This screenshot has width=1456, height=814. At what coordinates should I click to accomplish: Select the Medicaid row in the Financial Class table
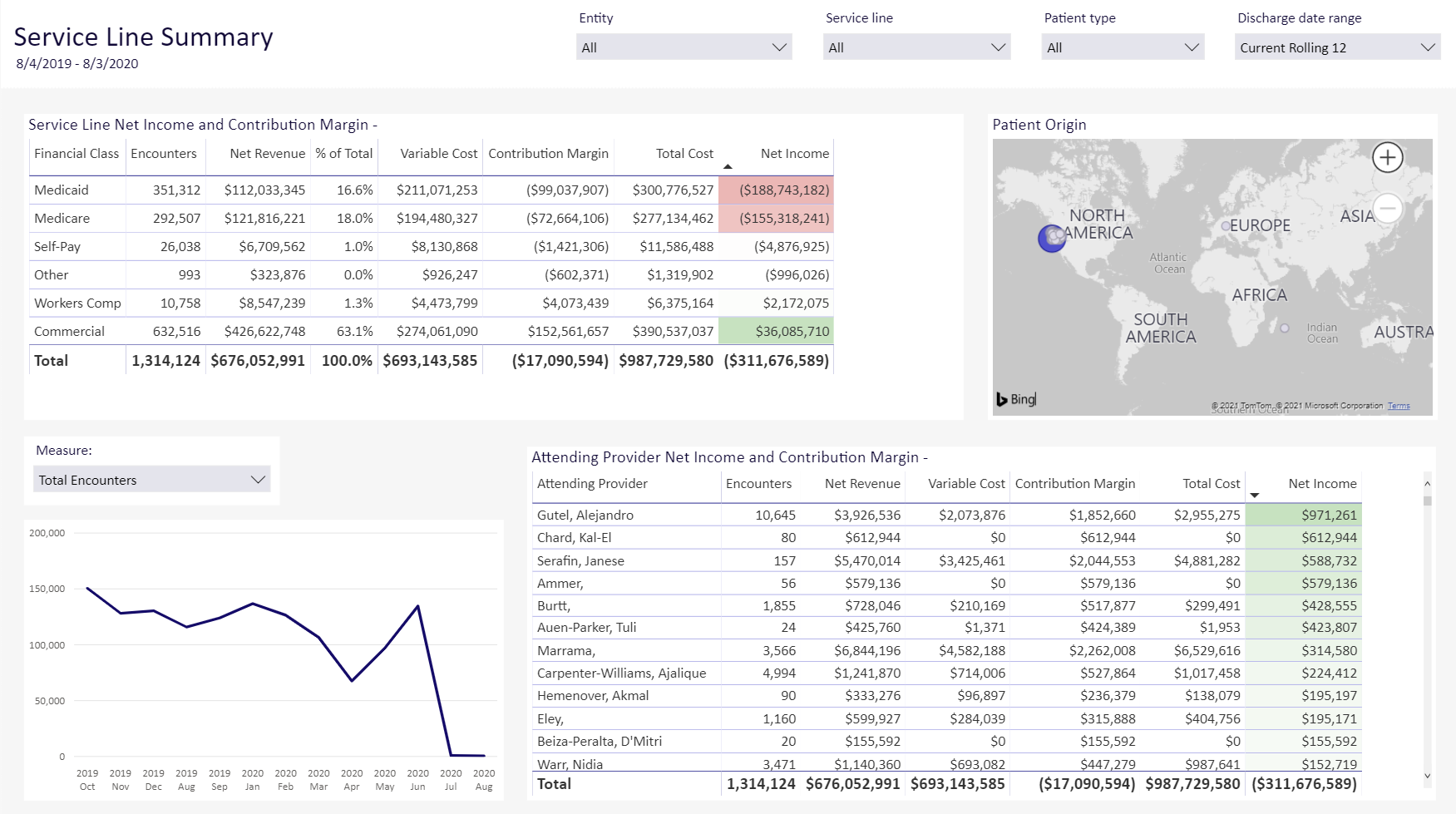point(62,190)
